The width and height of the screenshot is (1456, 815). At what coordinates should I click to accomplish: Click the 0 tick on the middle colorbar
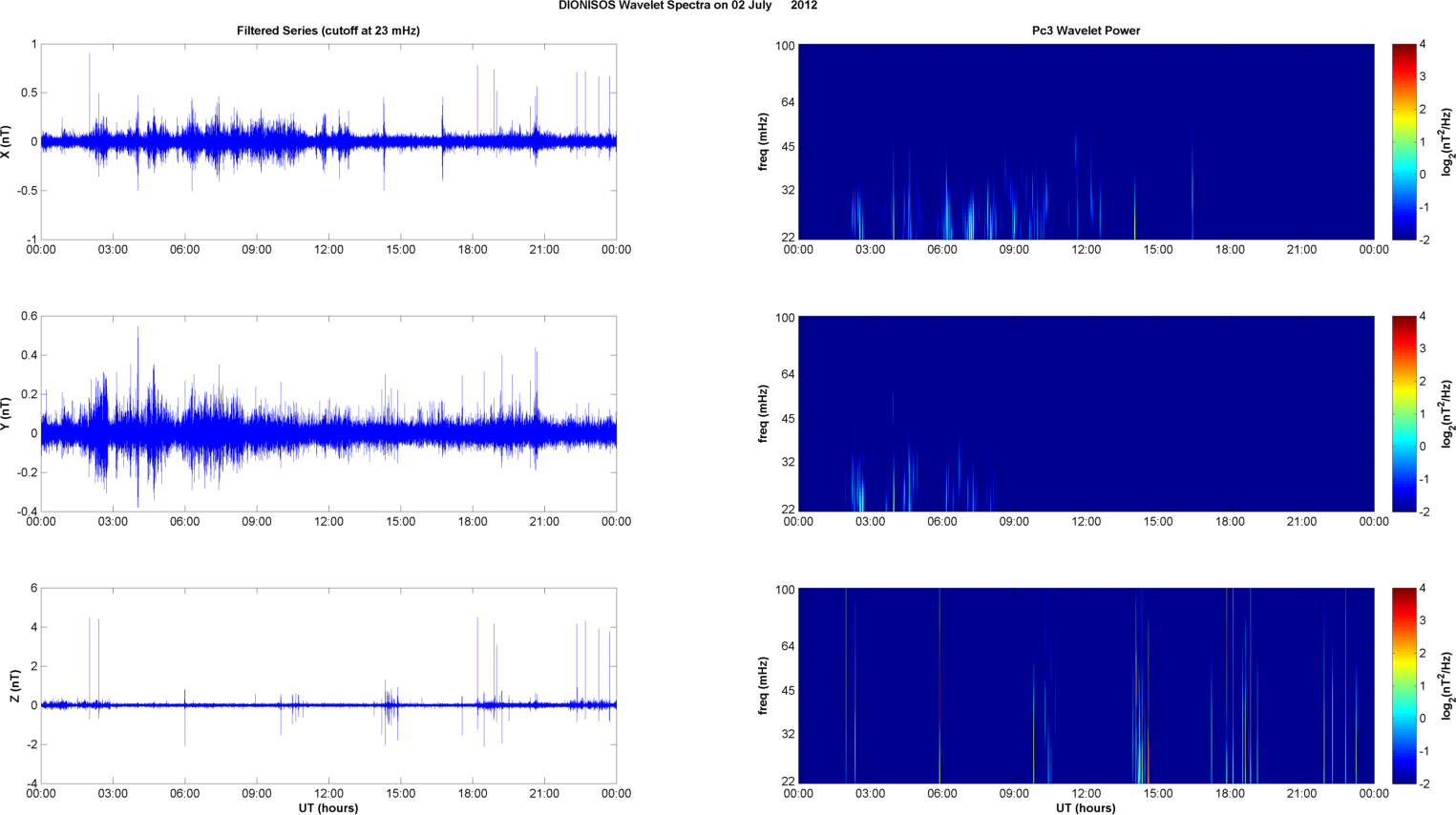(x=1423, y=447)
